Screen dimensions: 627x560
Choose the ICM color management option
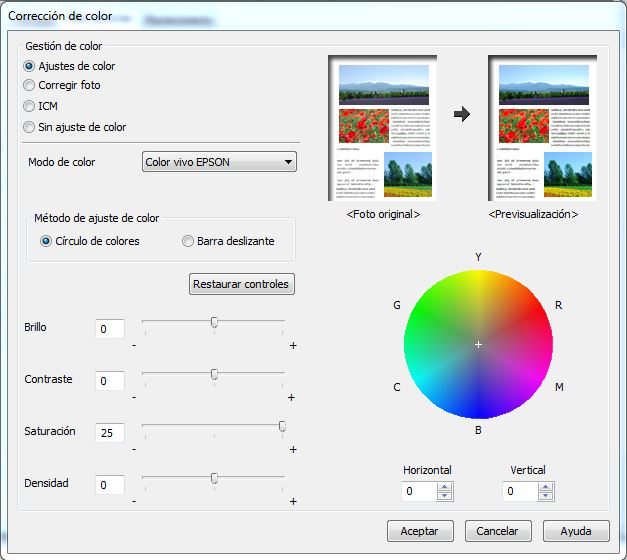point(29,106)
